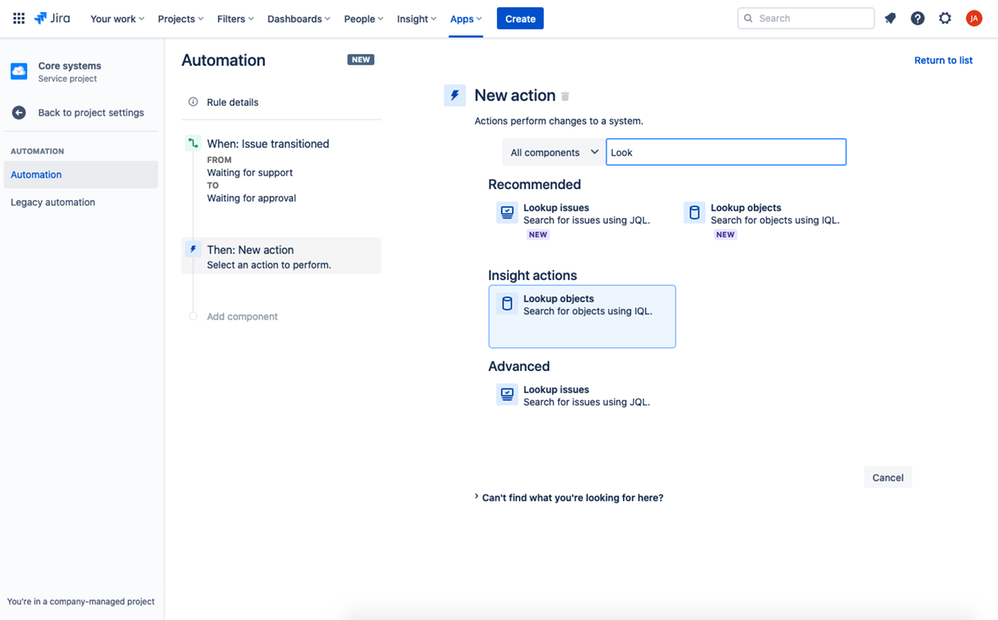The width and height of the screenshot is (998, 620).
Task: Open the Filters dropdown menu
Action: (x=235, y=19)
